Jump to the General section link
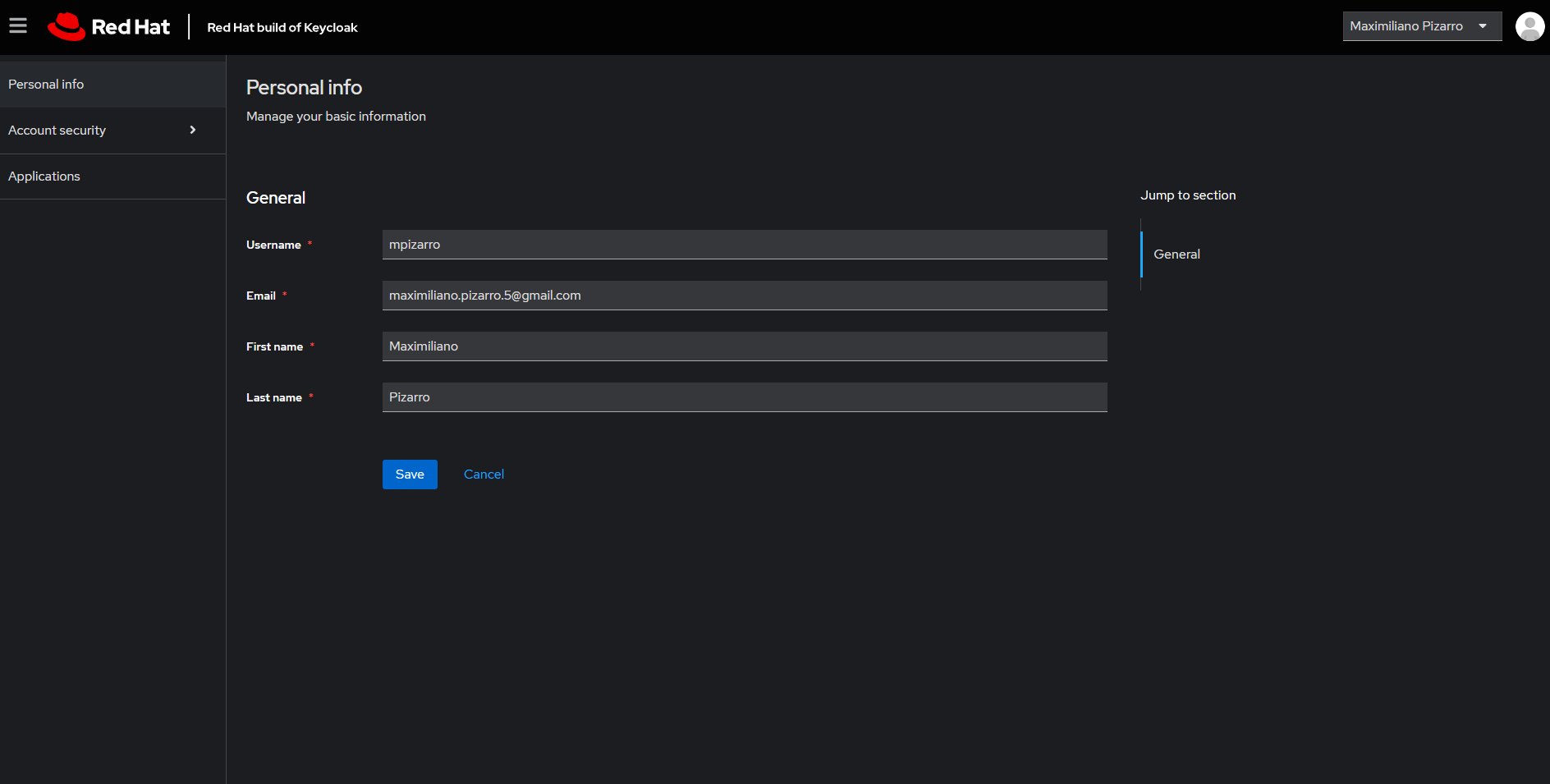Viewport: 1550px width, 784px height. point(1176,254)
